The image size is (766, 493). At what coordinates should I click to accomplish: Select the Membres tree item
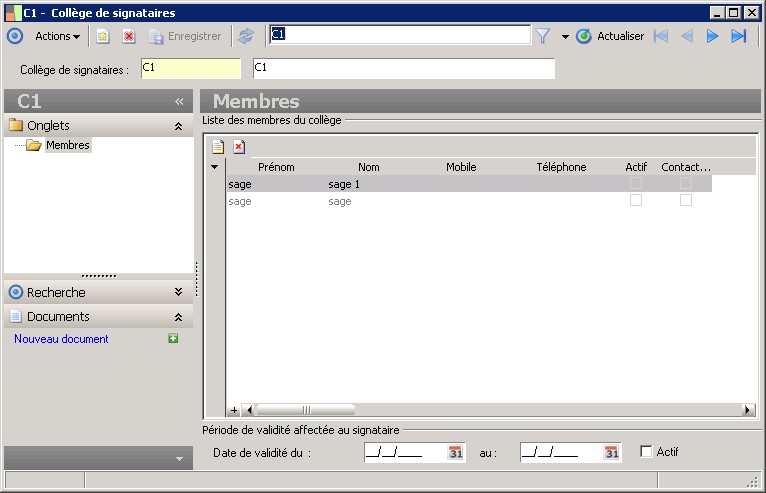click(68, 145)
